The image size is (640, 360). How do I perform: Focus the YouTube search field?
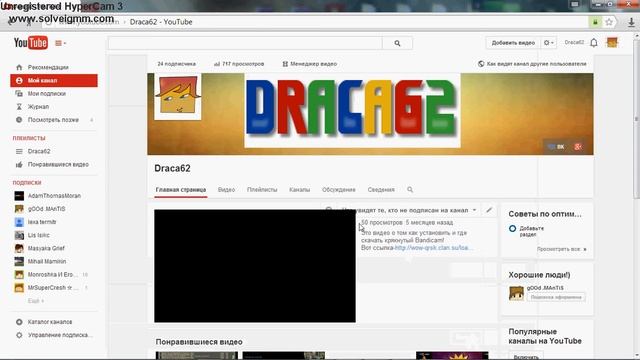click(245, 43)
